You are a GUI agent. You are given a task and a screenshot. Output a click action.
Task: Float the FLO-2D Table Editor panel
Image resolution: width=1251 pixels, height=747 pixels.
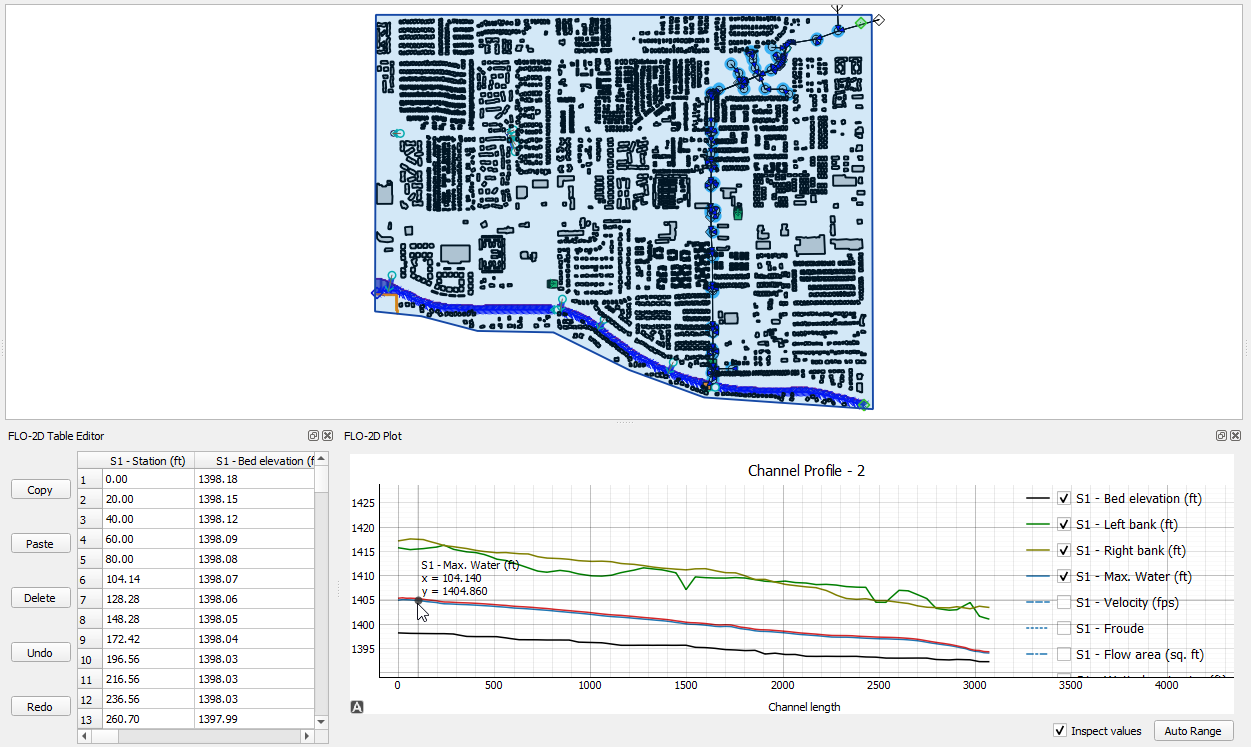click(313, 436)
